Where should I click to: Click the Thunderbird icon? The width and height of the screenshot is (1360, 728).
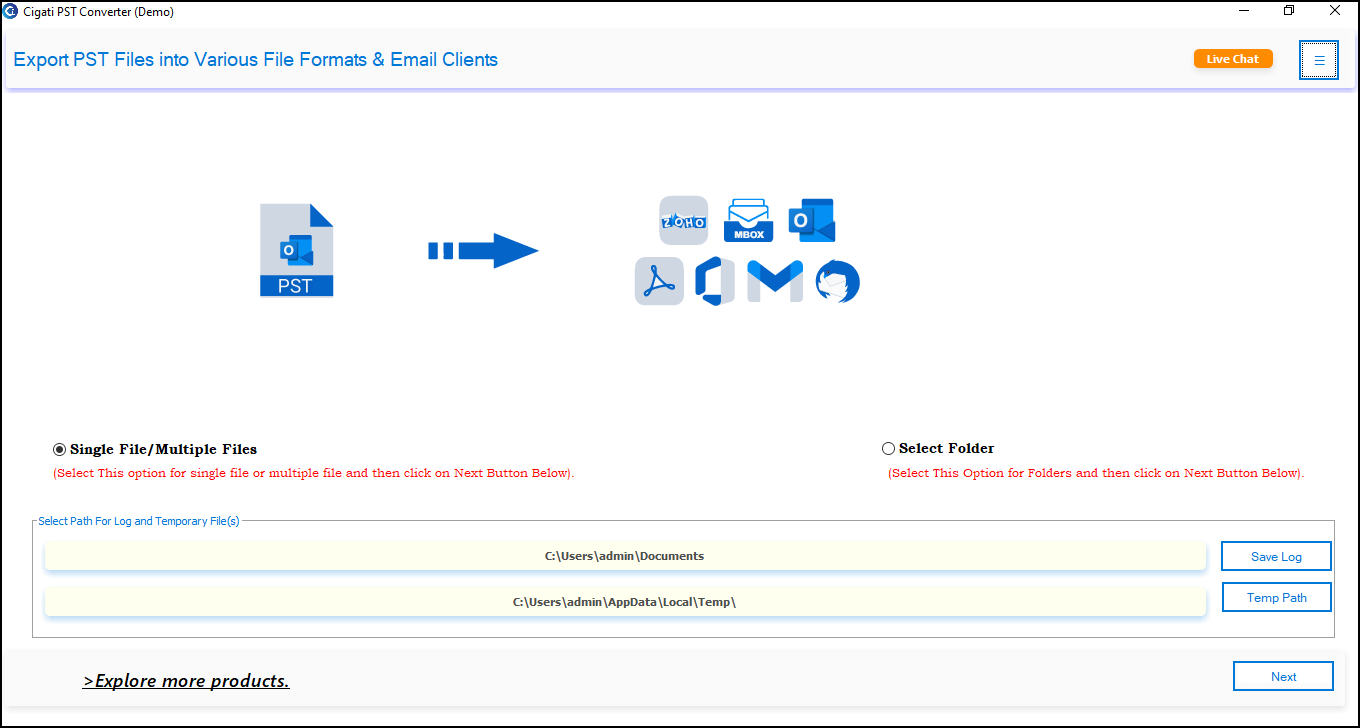pos(837,281)
